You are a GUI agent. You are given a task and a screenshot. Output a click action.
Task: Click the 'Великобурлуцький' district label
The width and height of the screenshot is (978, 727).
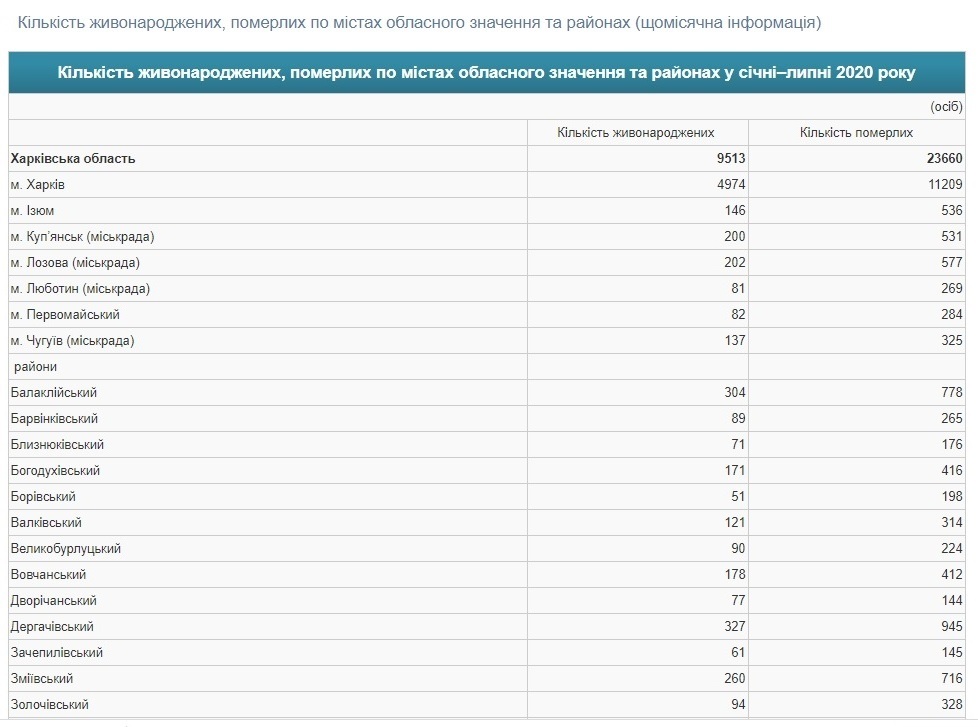(65, 549)
